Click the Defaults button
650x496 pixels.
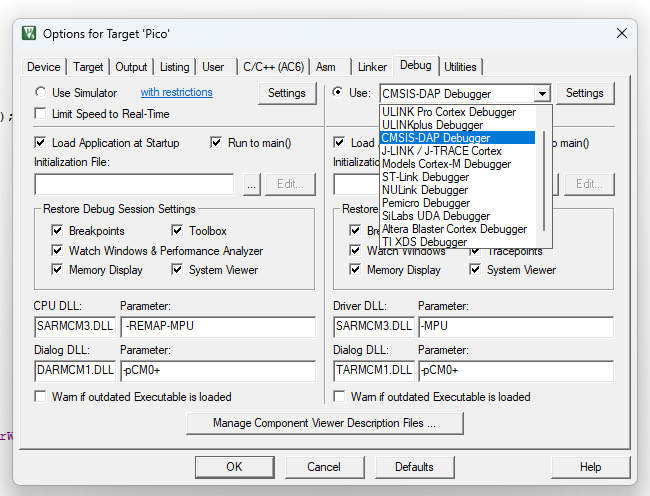click(x=414, y=467)
